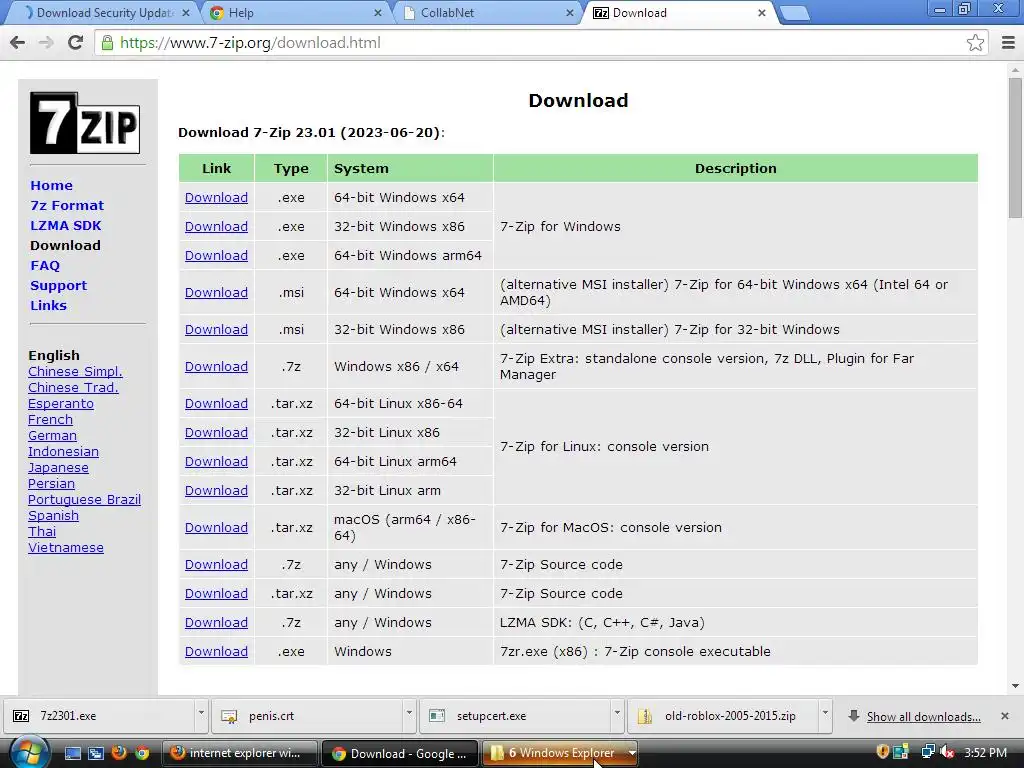Click Show all downloads link

coord(923,716)
